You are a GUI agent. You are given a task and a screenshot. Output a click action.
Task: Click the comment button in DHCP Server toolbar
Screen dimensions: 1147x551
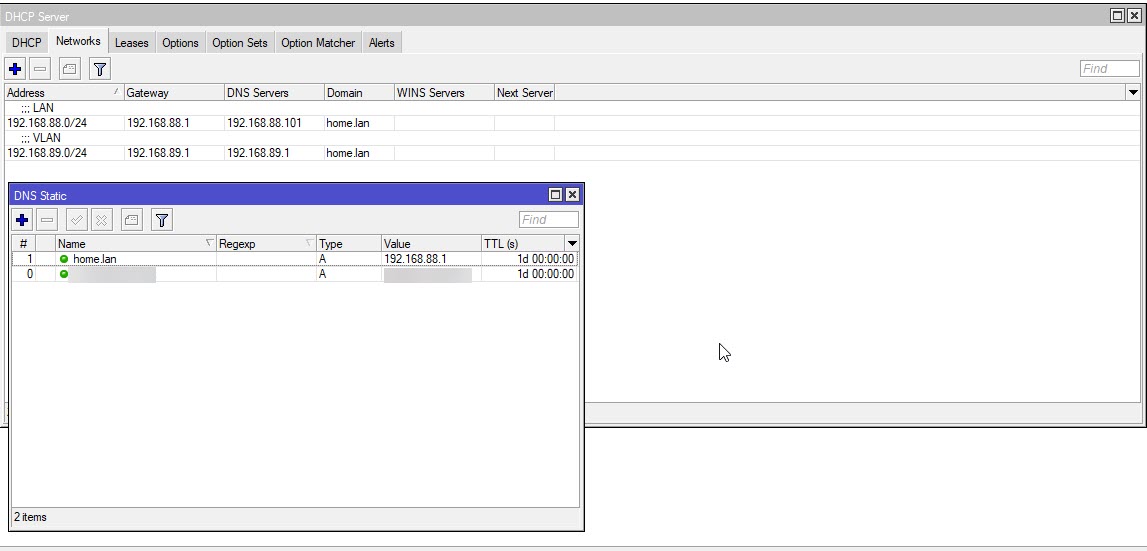[x=69, y=70]
